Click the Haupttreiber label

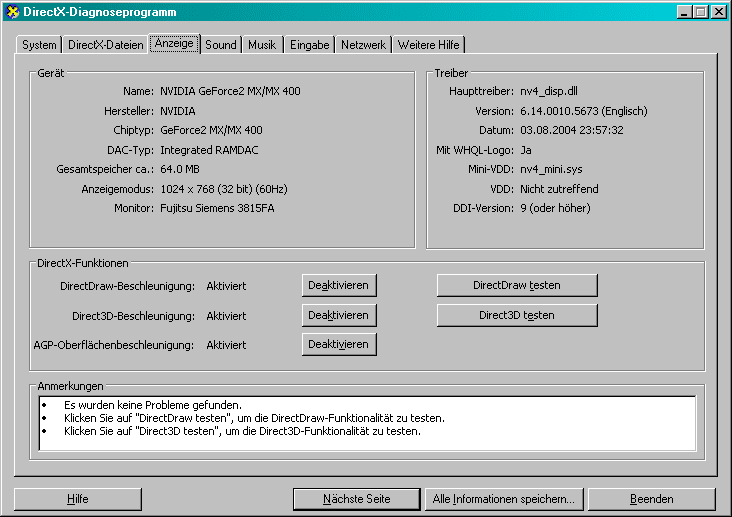pyautogui.click(x=481, y=91)
